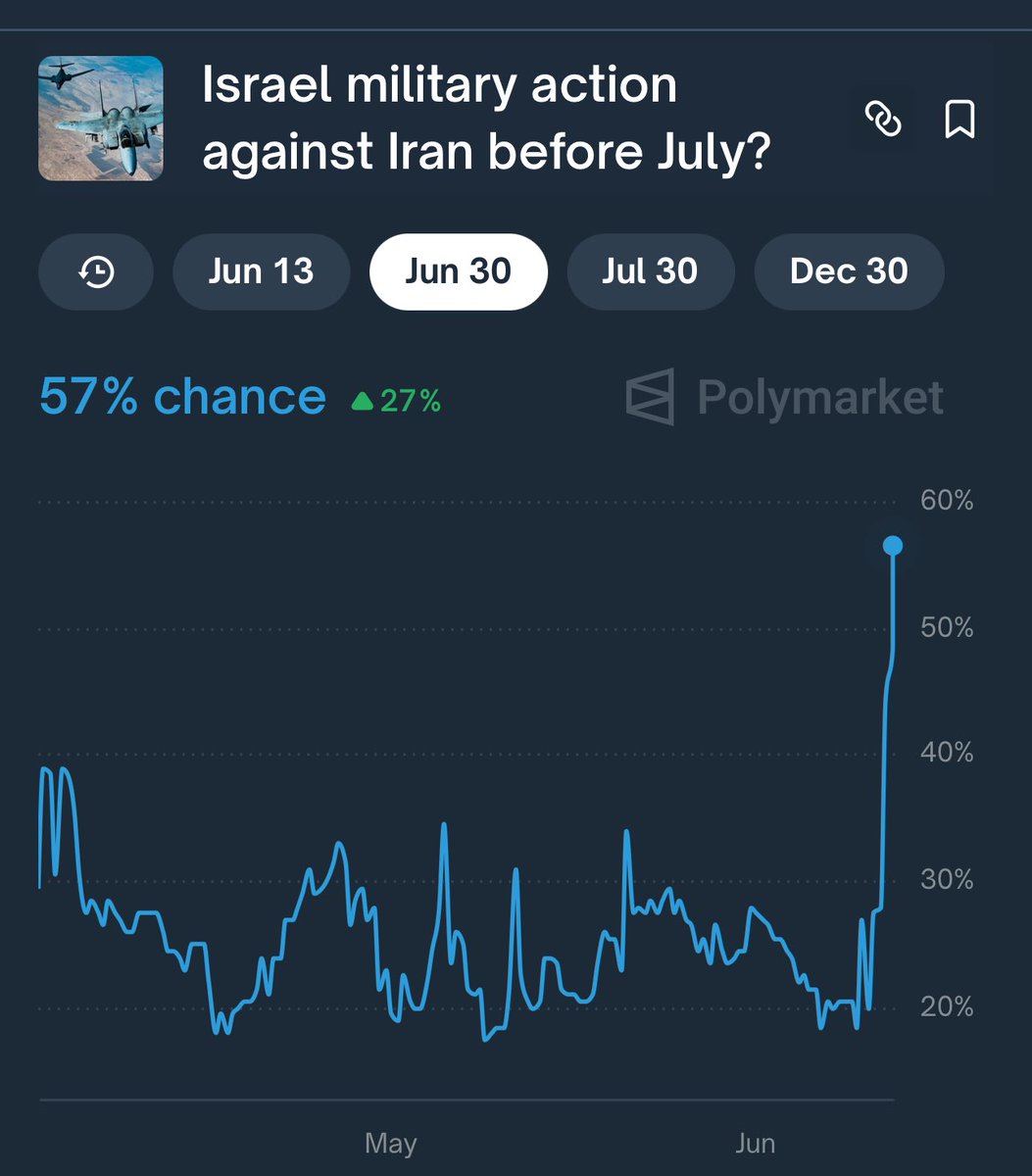Click the 57% chance text
Viewport: 1032px width, 1176px height.
coord(182,397)
